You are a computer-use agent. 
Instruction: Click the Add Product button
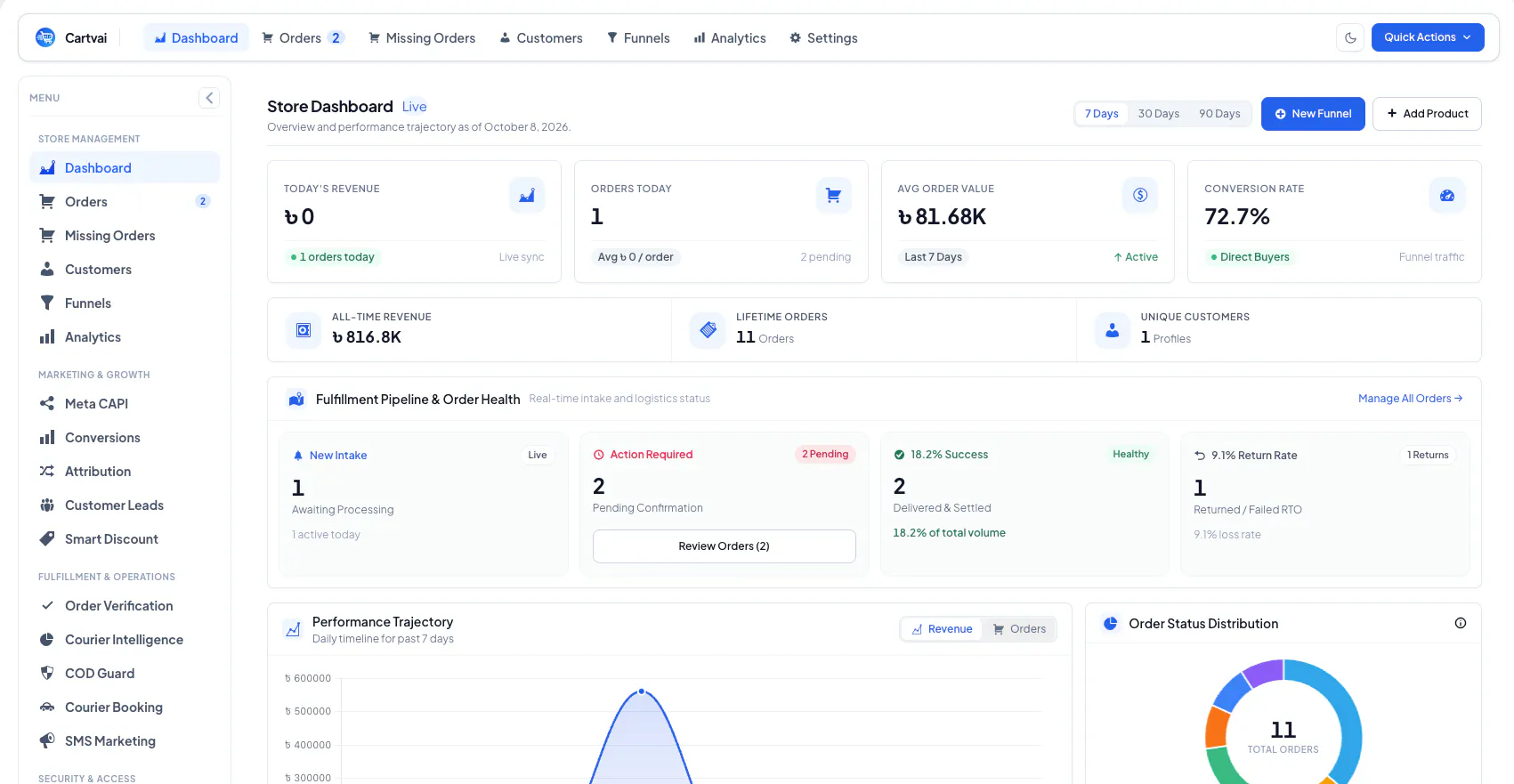pyautogui.click(x=1427, y=114)
